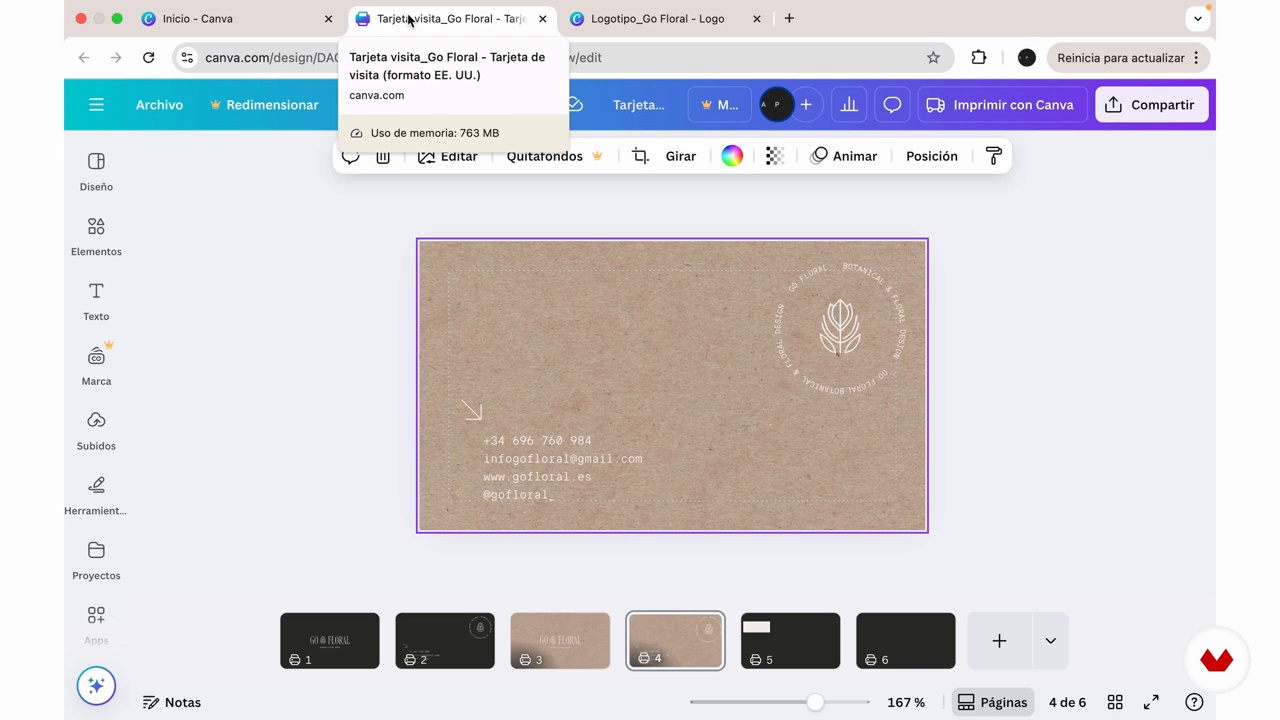Viewport: 1280px width, 720px height.
Task: Click the Tarjeta design title field
Action: pos(638,105)
